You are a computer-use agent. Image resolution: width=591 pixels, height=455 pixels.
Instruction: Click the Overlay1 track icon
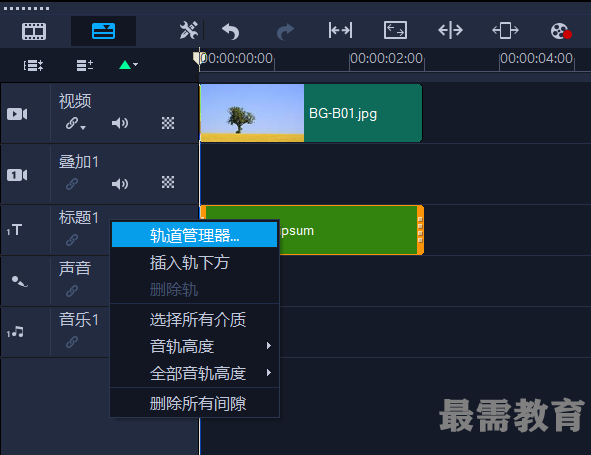[17, 175]
